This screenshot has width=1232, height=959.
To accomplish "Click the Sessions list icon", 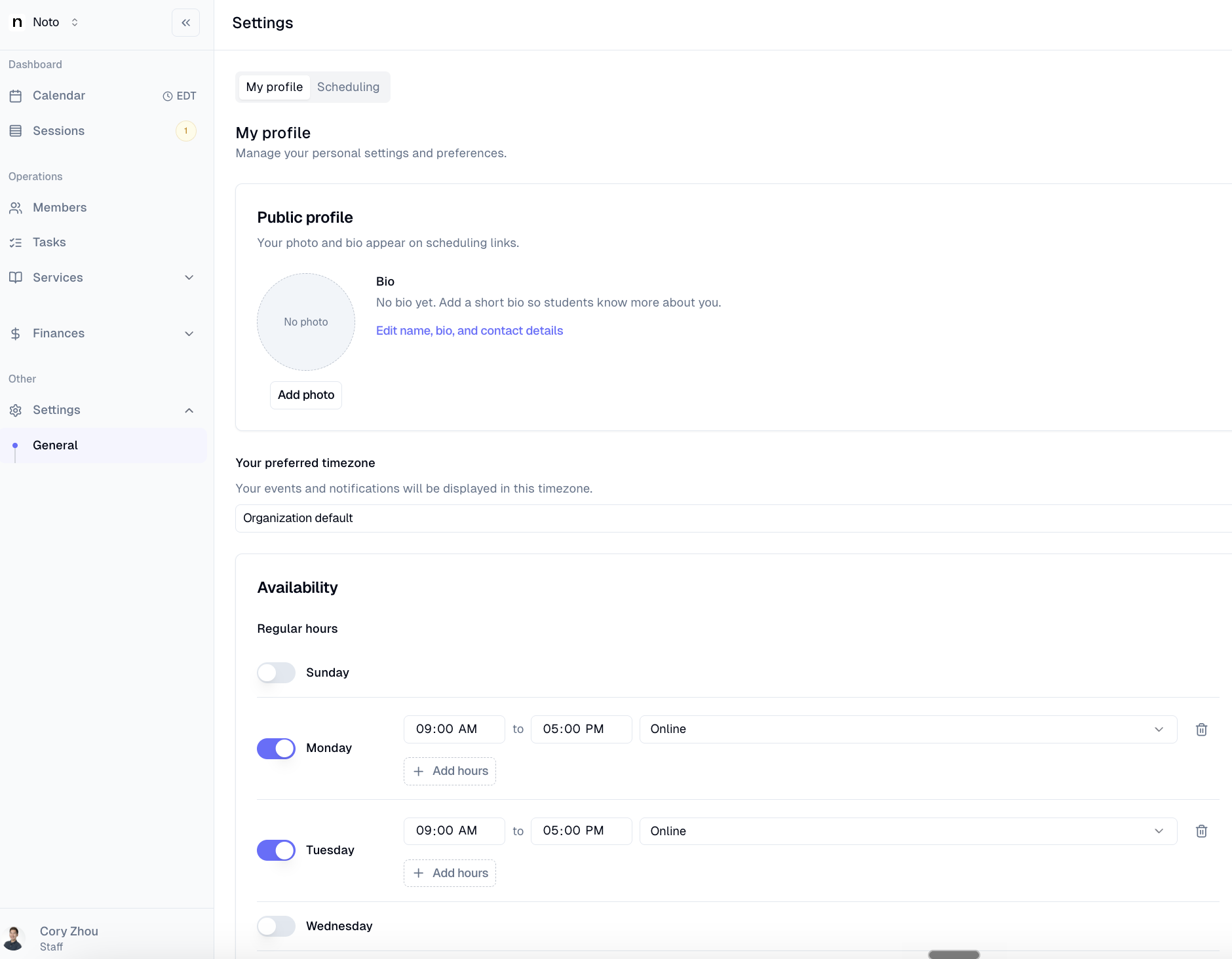I will coord(16,131).
